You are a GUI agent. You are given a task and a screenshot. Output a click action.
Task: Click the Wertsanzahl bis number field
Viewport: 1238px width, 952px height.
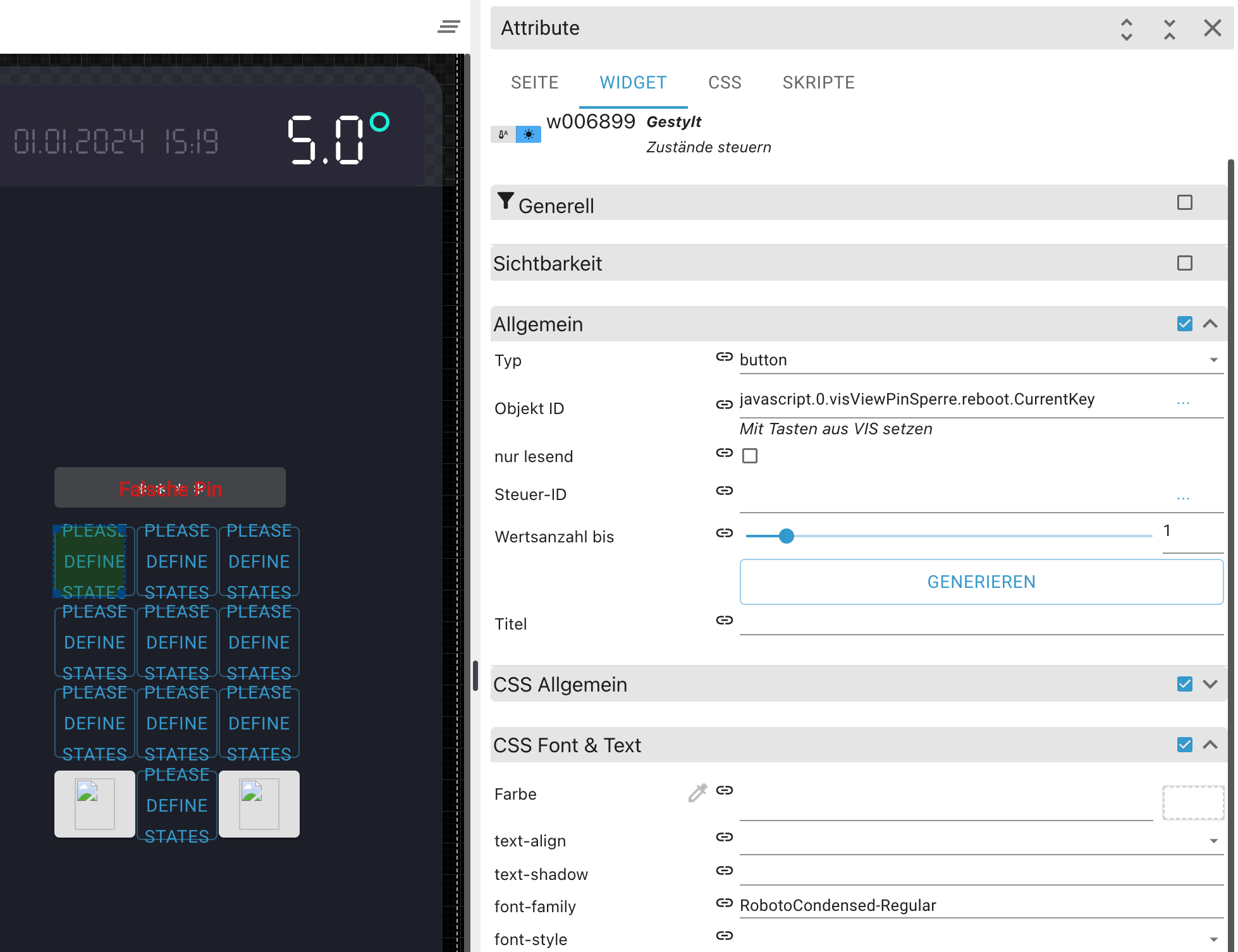[x=1192, y=536]
